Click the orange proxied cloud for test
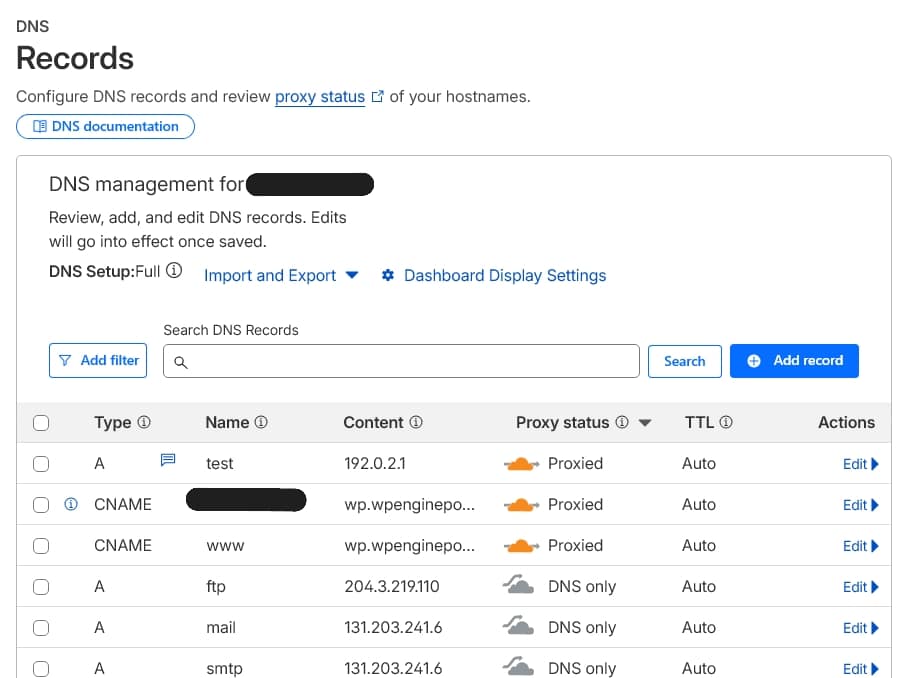921x678 pixels. (518, 464)
